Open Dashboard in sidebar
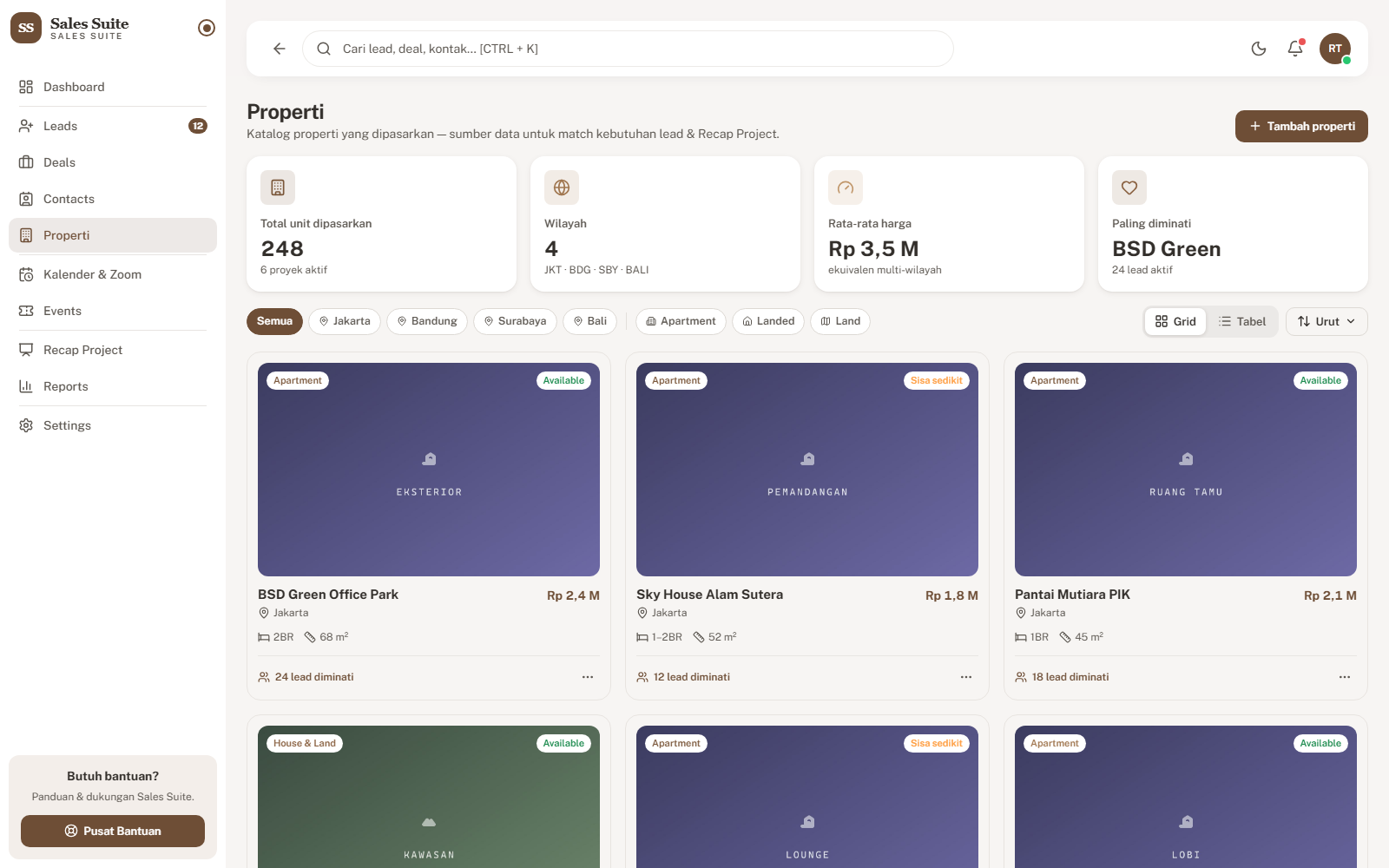This screenshot has height=868, width=1389. click(113, 87)
